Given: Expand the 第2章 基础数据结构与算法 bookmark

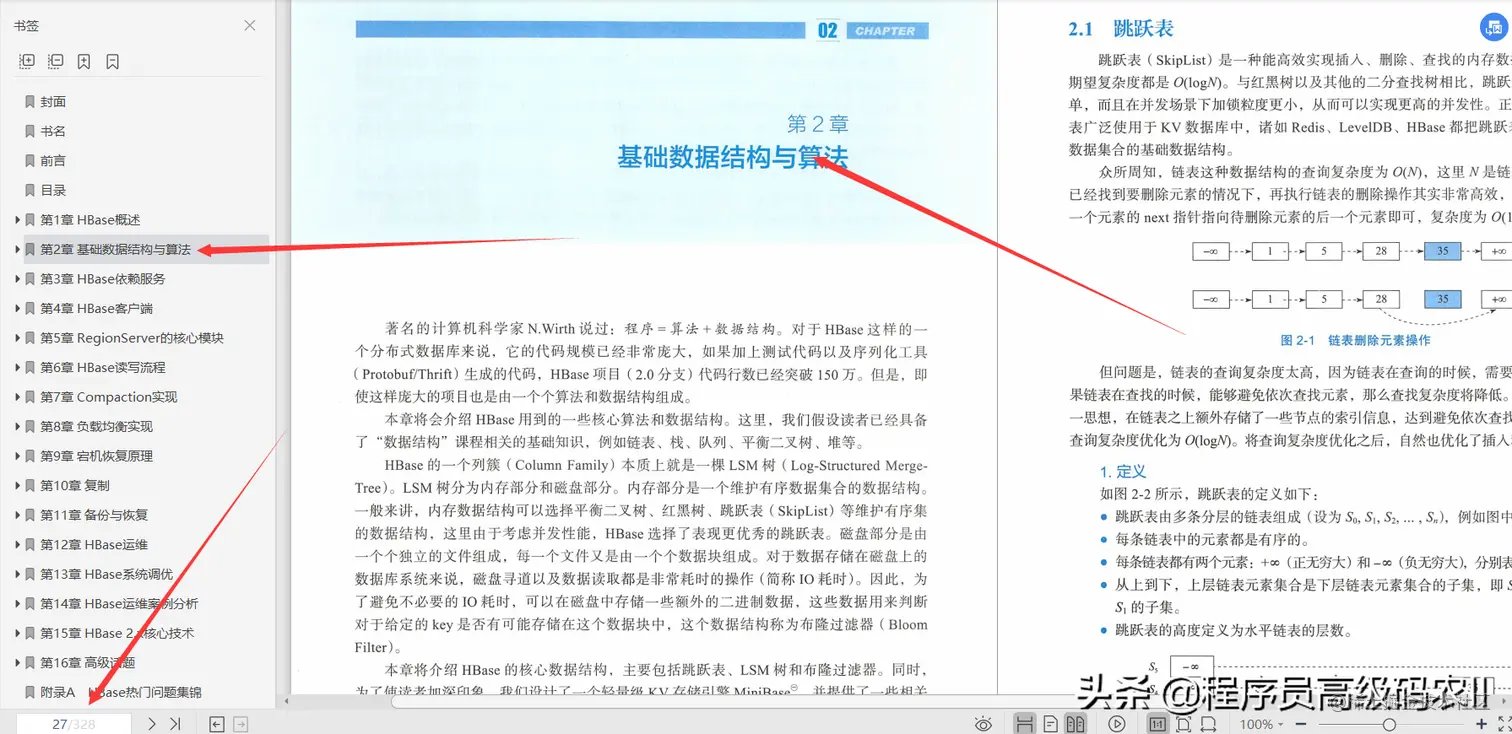Looking at the screenshot, I should [15, 248].
